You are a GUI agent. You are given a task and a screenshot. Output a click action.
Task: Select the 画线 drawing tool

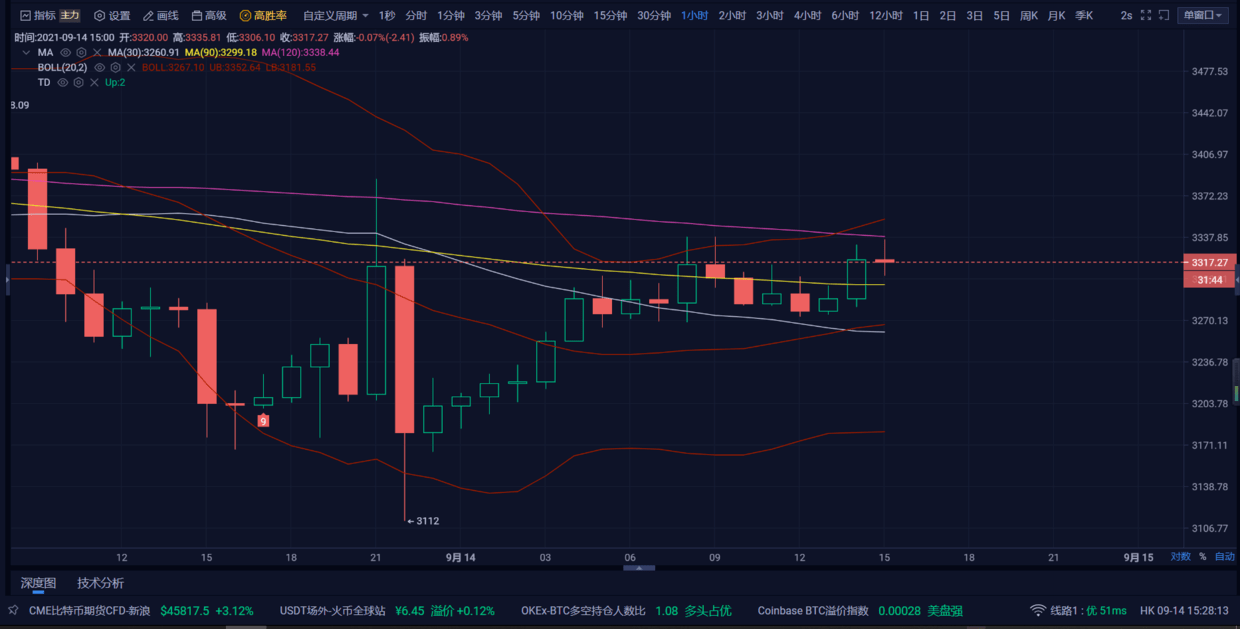(x=161, y=16)
